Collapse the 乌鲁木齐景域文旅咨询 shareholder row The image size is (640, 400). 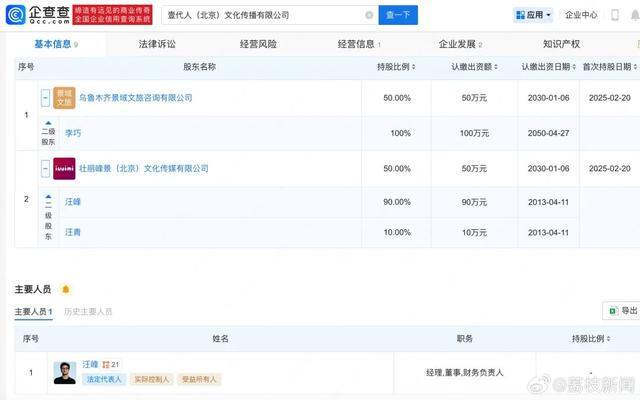(45, 98)
